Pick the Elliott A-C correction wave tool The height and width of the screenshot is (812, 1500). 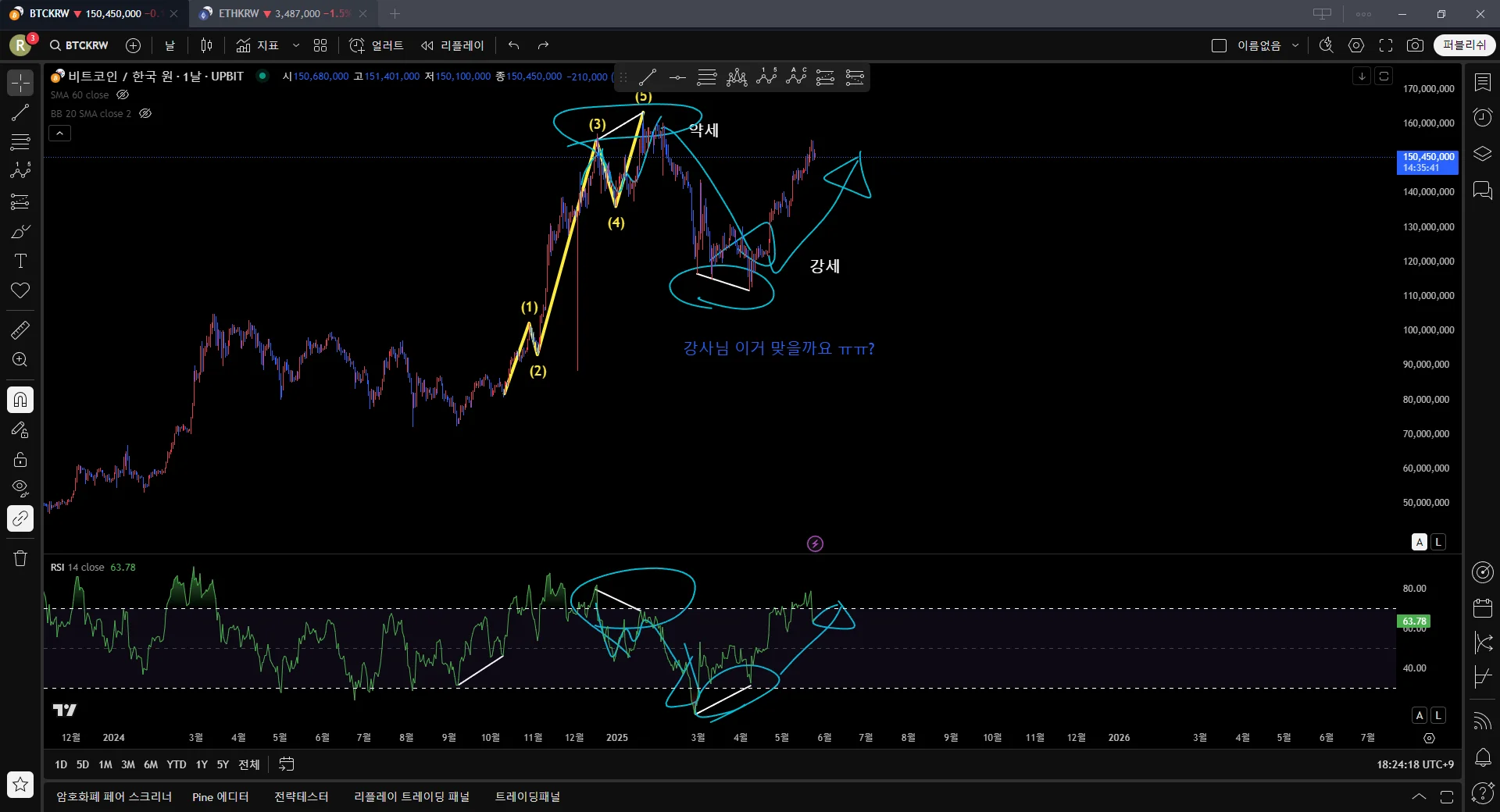click(x=796, y=77)
